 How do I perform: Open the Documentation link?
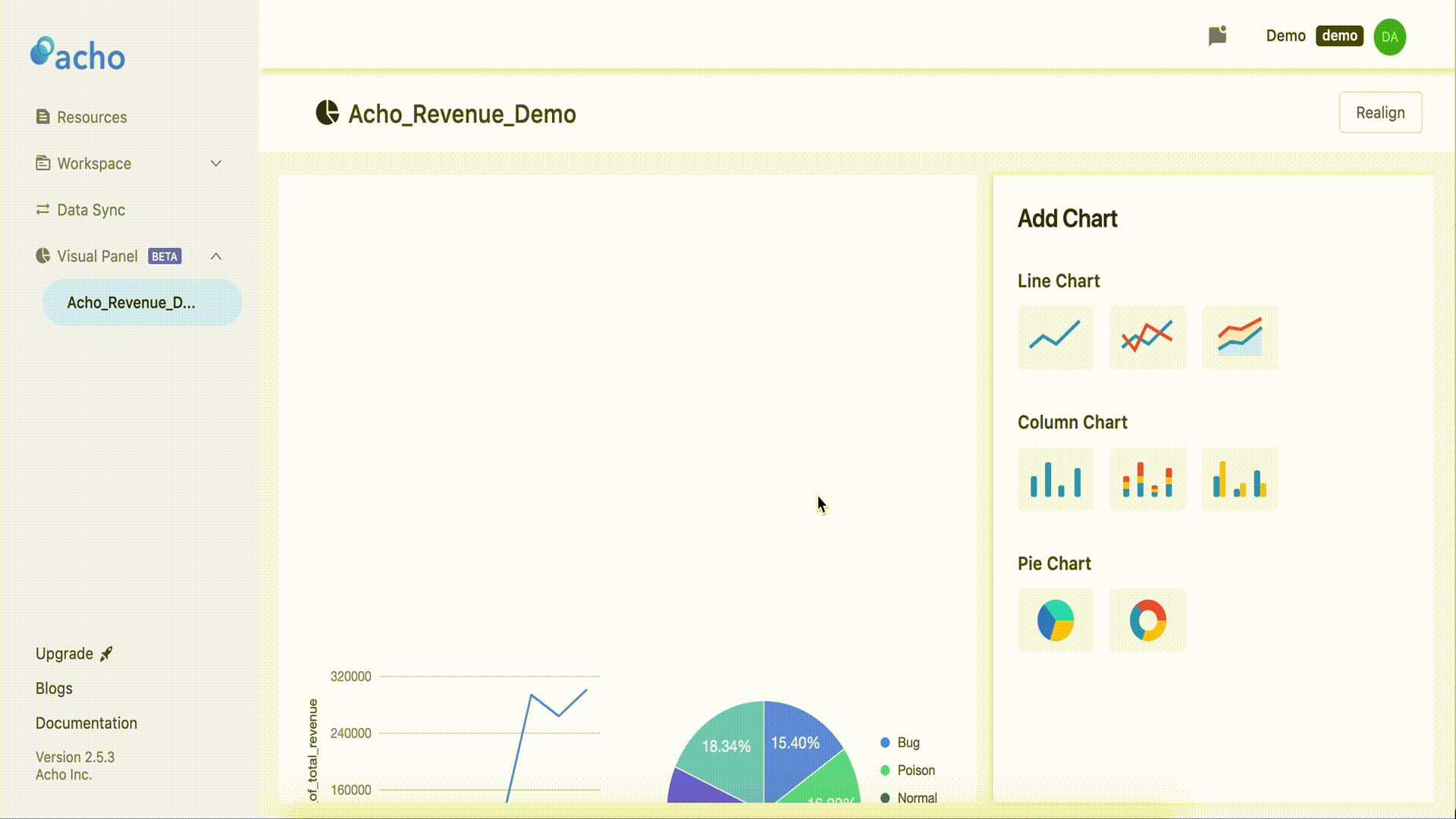[x=86, y=723]
